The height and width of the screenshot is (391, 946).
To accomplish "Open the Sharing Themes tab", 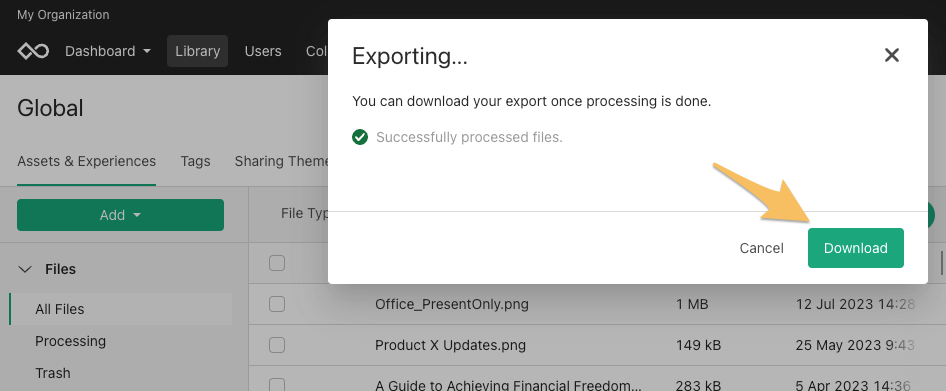I will pyautogui.click(x=282, y=161).
